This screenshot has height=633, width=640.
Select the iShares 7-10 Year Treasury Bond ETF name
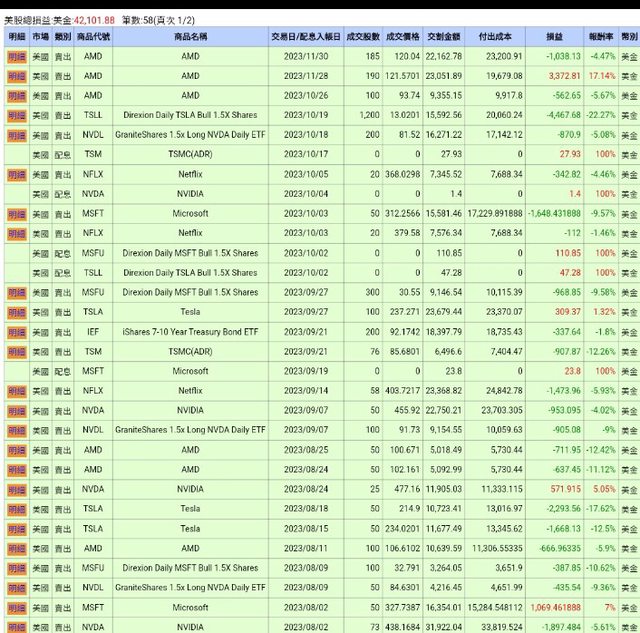coord(190,331)
